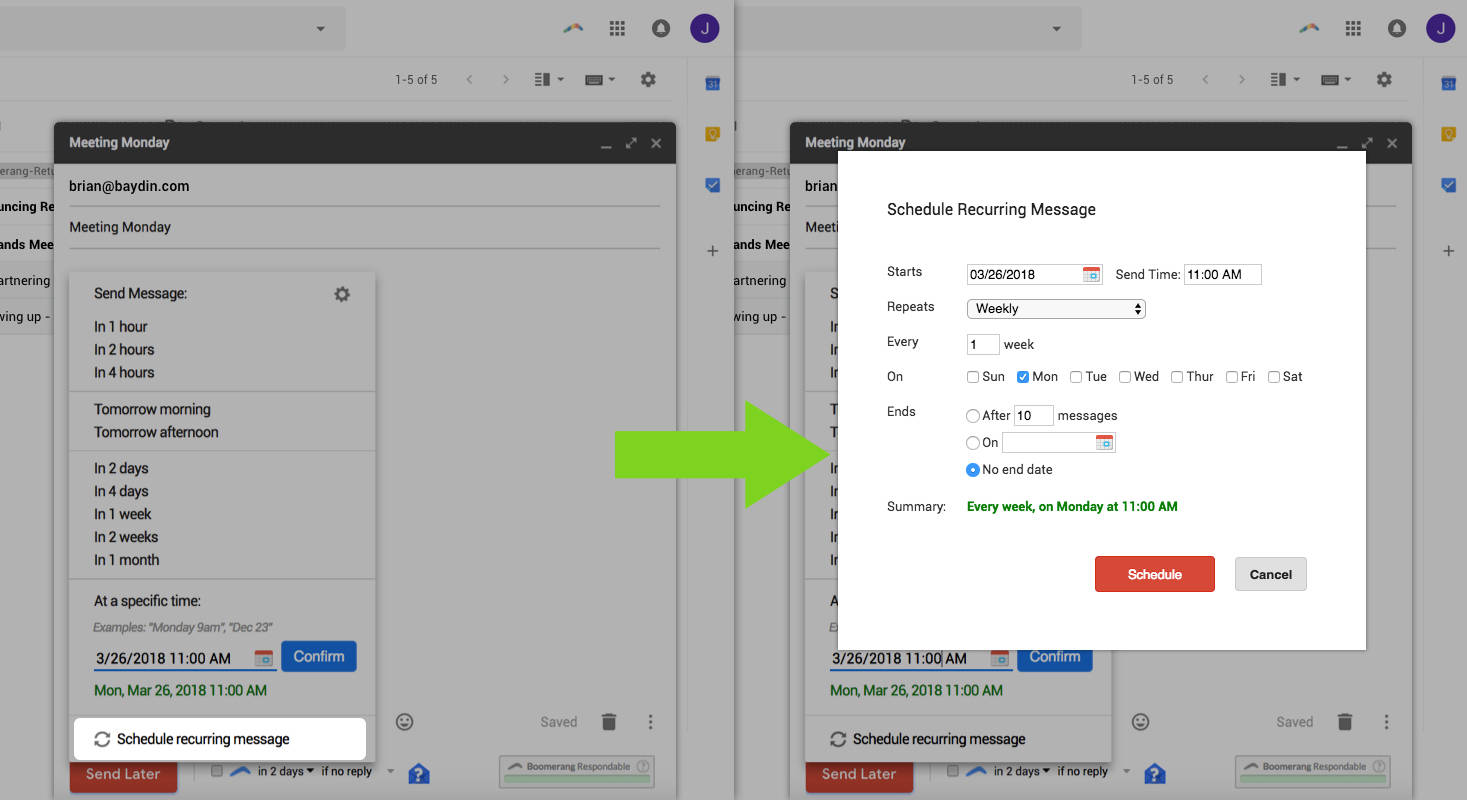Confirm the specific send time
This screenshot has height=800, width=1467.
318,656
